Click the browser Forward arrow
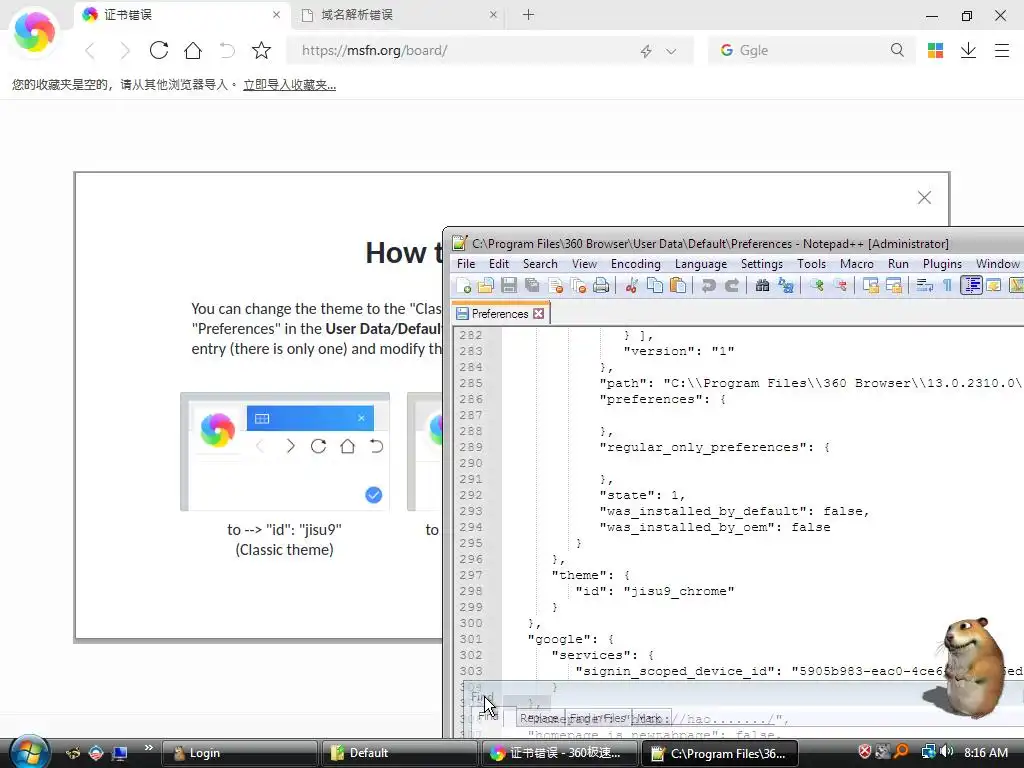Screen dimensions: 1024x768 click(x=125, y=50)
